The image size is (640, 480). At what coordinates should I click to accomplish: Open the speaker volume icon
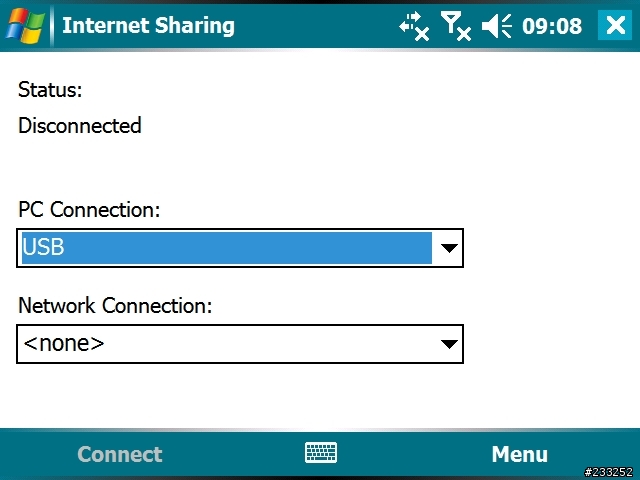(496, 26)
